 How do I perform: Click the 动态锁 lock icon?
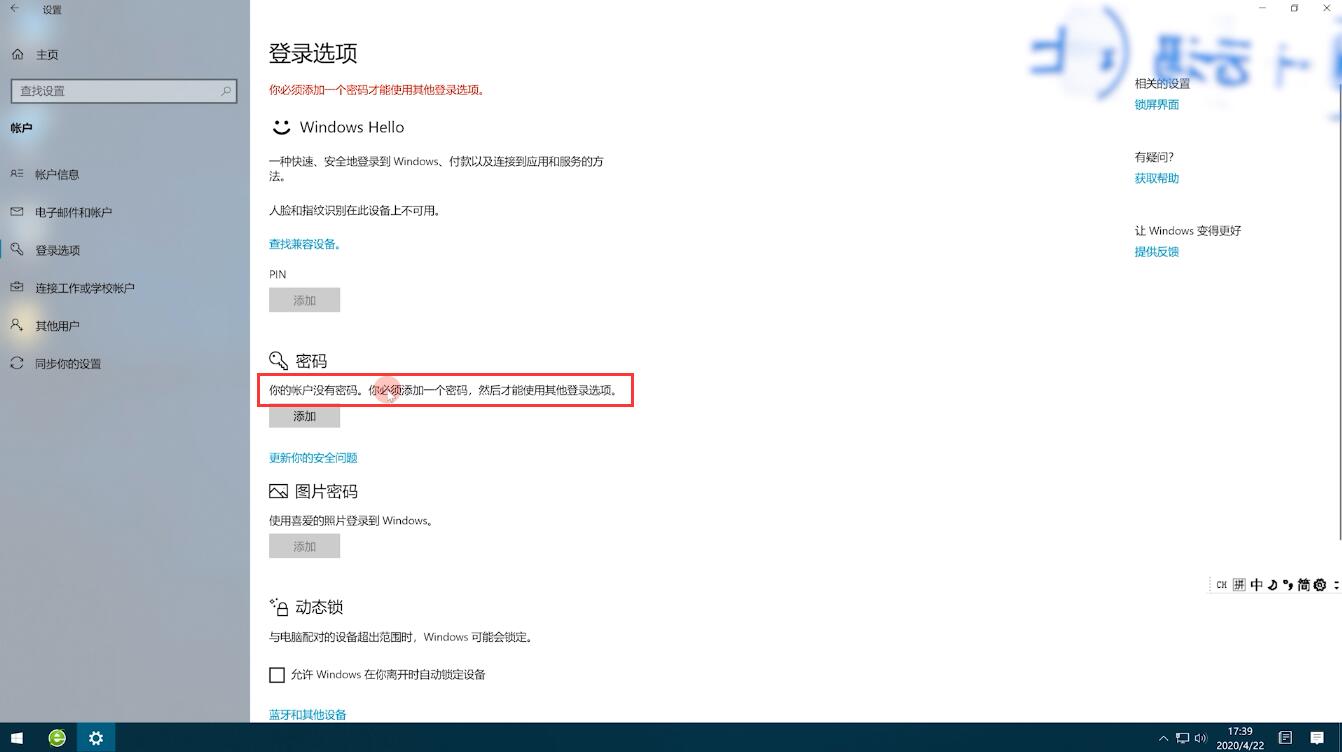(x=279, y=607)
